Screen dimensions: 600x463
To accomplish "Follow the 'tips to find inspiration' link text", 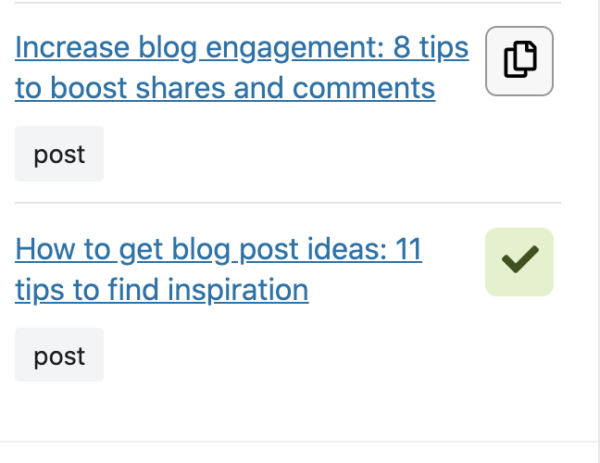I will [x=161, y=289].
